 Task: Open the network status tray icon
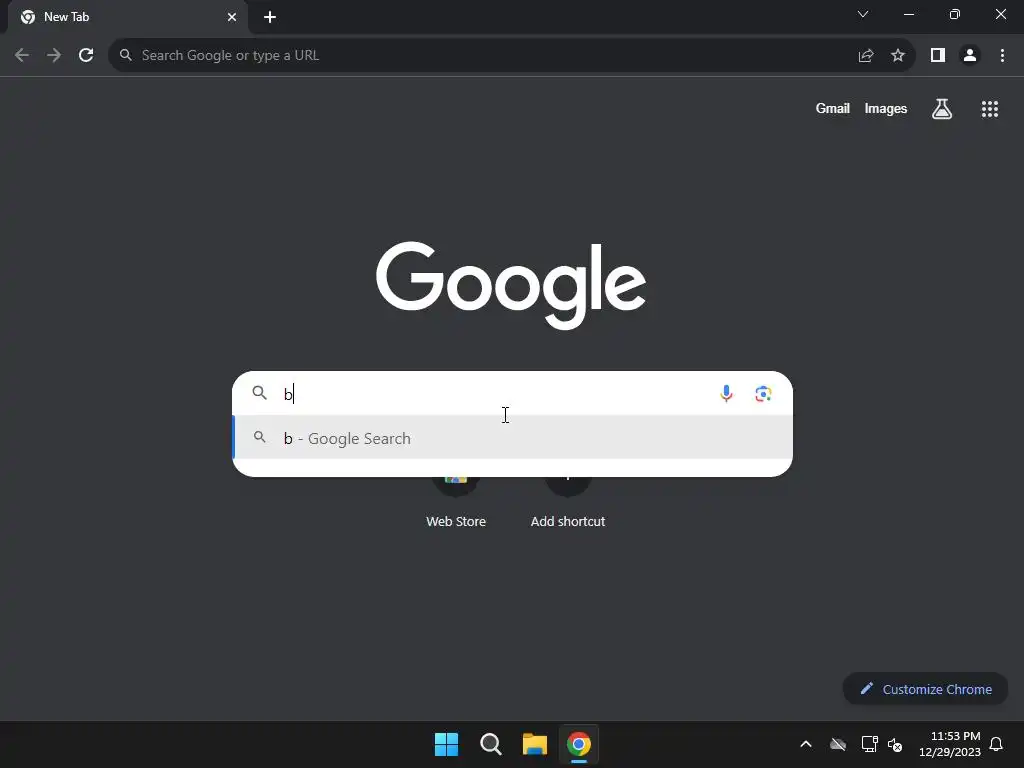pyautogui.click(x=869, y=744)
